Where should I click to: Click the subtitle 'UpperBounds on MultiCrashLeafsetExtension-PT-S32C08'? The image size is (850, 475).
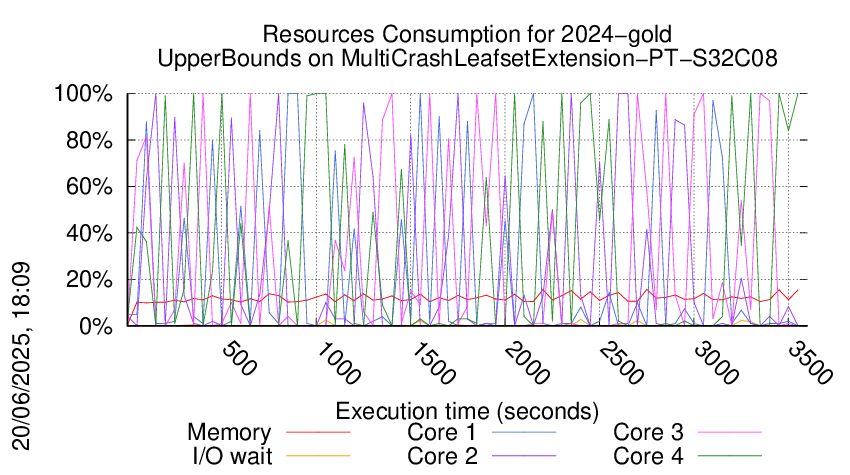point(467,58)
